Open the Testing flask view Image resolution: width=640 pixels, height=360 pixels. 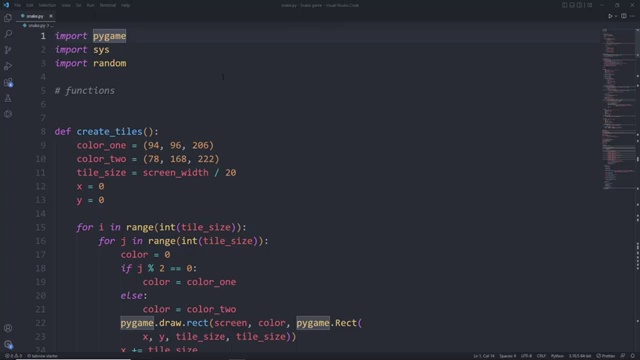tap(8, 98)
